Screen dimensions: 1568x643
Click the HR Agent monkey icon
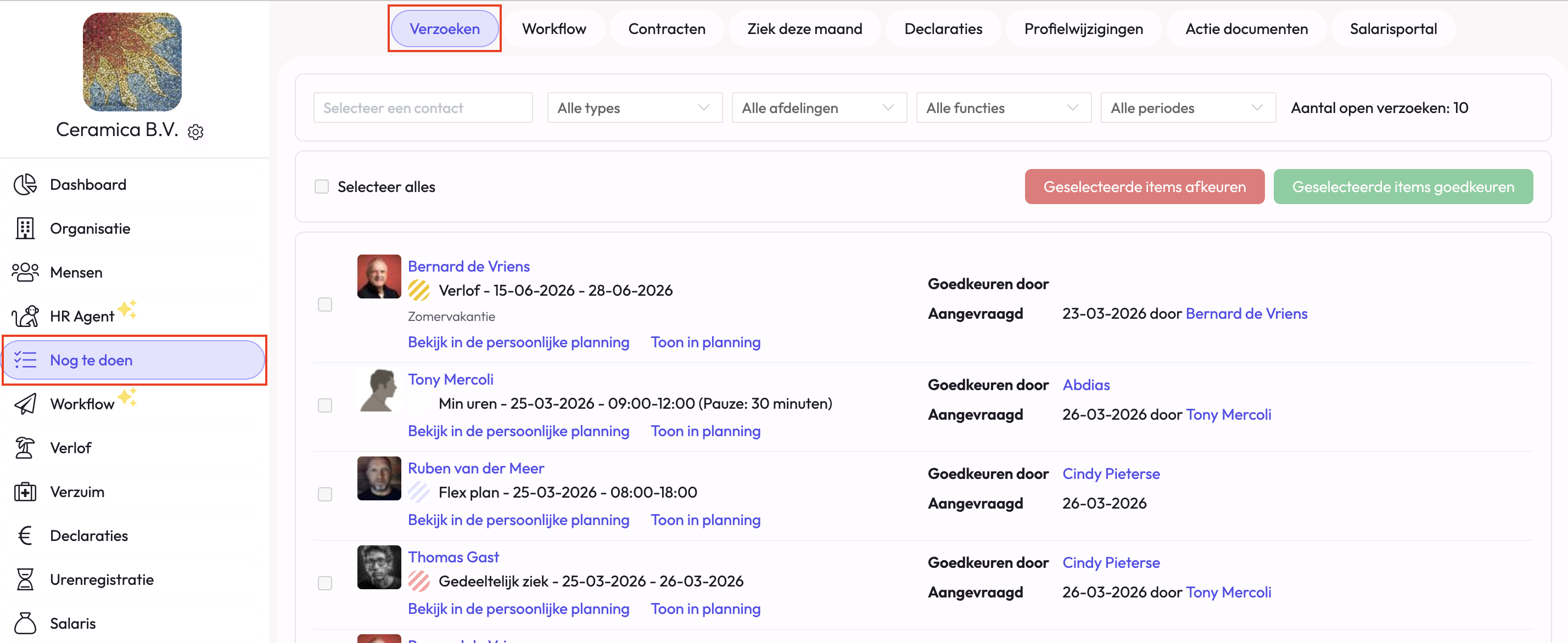tap(25, 315)
